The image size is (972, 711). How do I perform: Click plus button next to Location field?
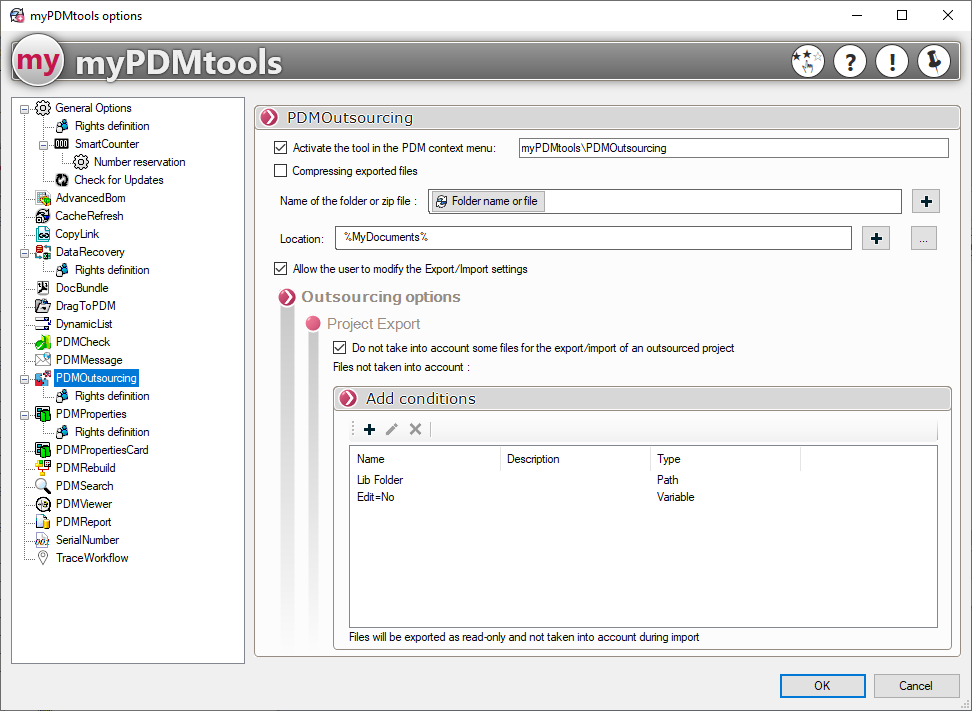click(876, 238)
